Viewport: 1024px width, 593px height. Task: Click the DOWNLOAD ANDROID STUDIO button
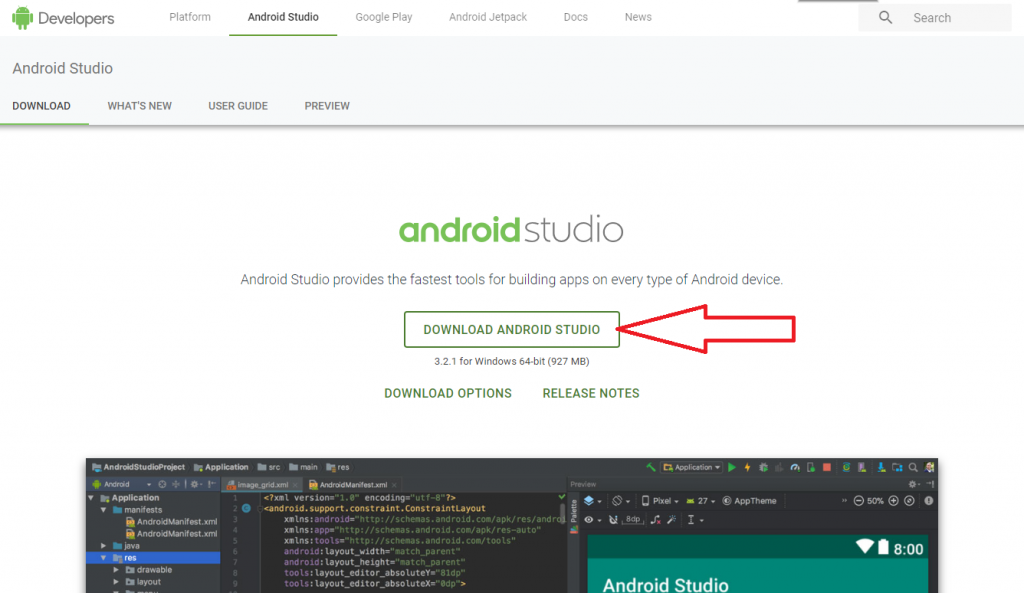pyautogui.click(x=511, y=329)
